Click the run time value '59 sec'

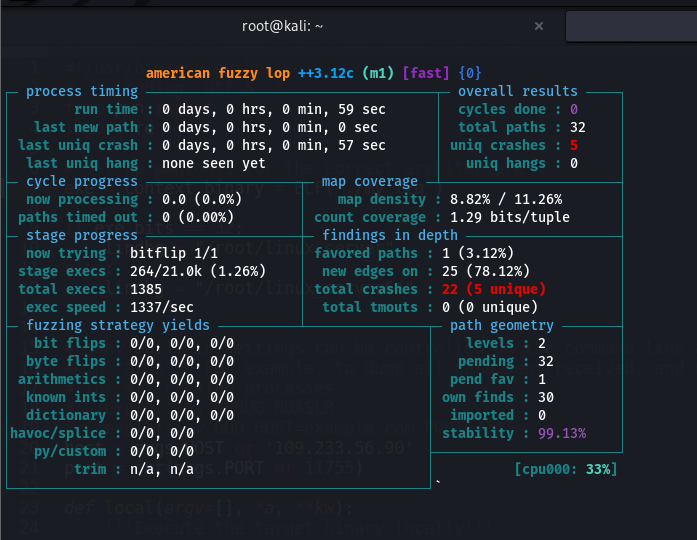click(362, 109)
